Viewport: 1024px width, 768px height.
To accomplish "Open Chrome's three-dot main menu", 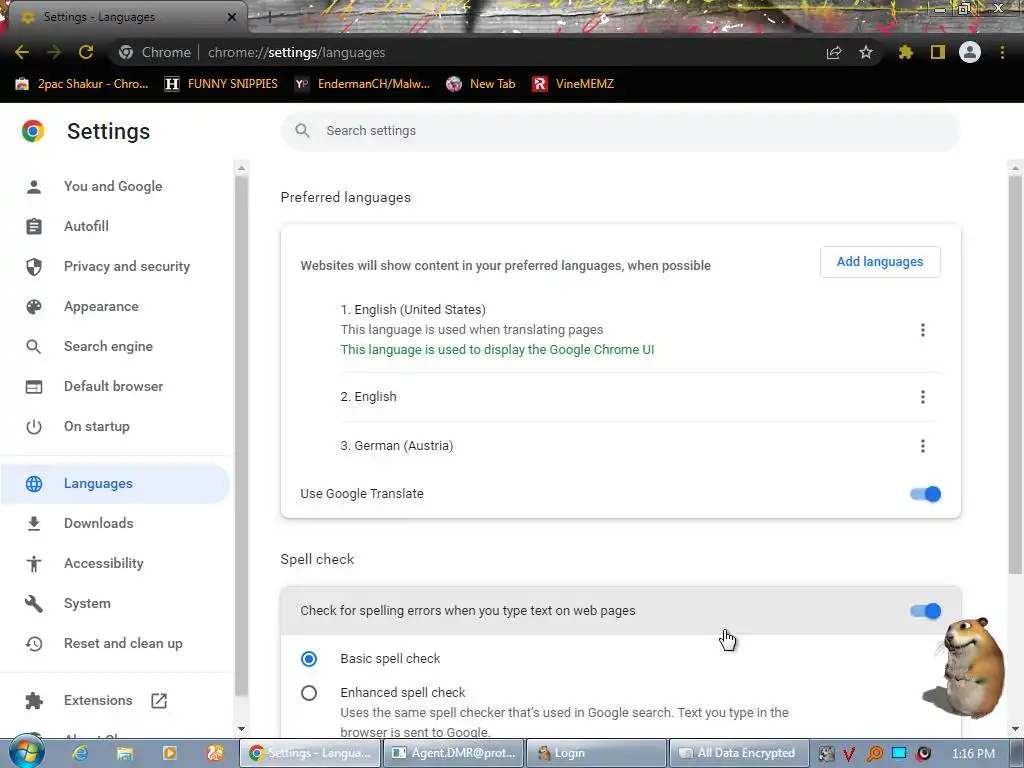I will coord(1002,52).
